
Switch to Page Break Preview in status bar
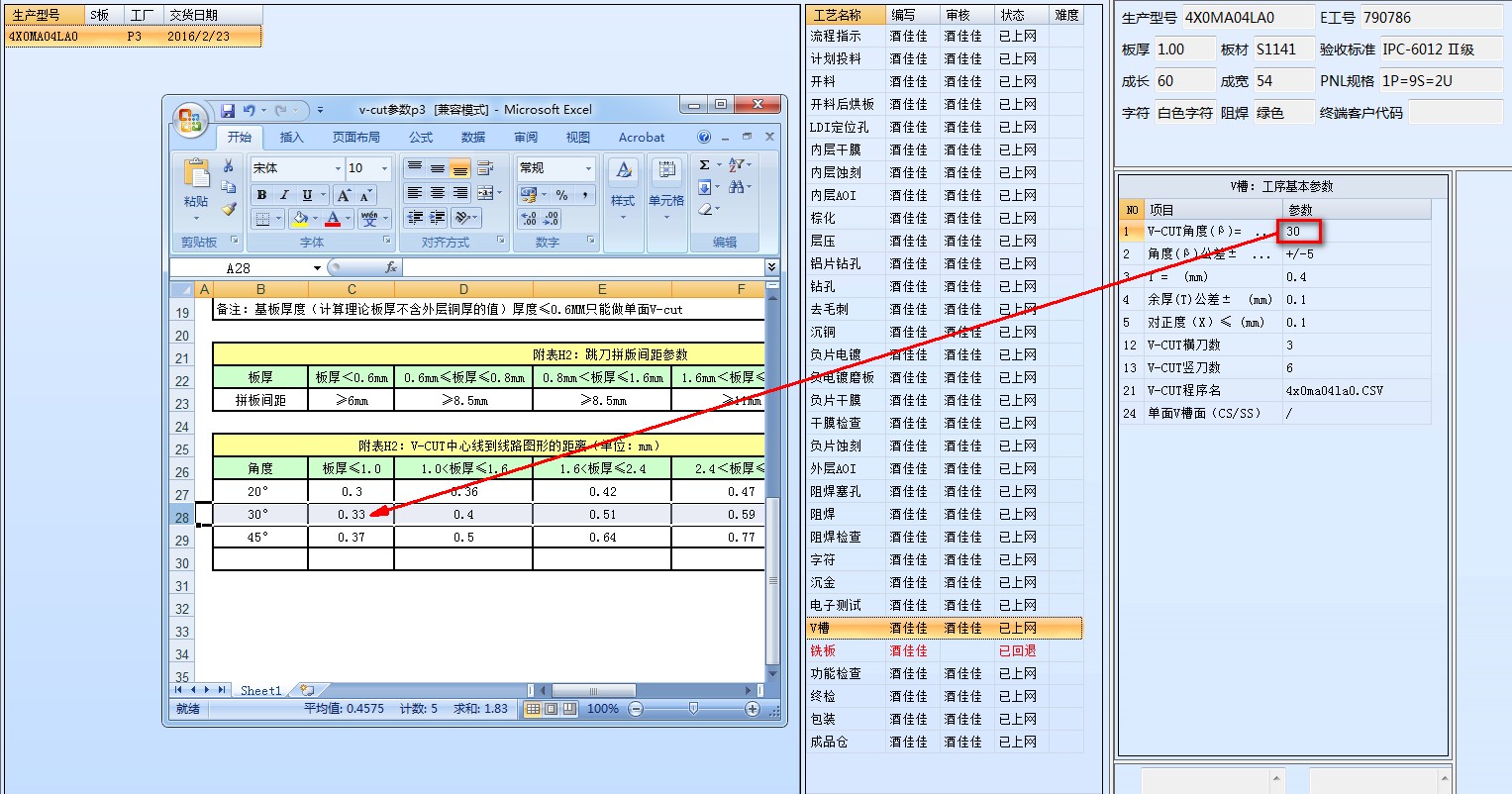coord(569,709)
